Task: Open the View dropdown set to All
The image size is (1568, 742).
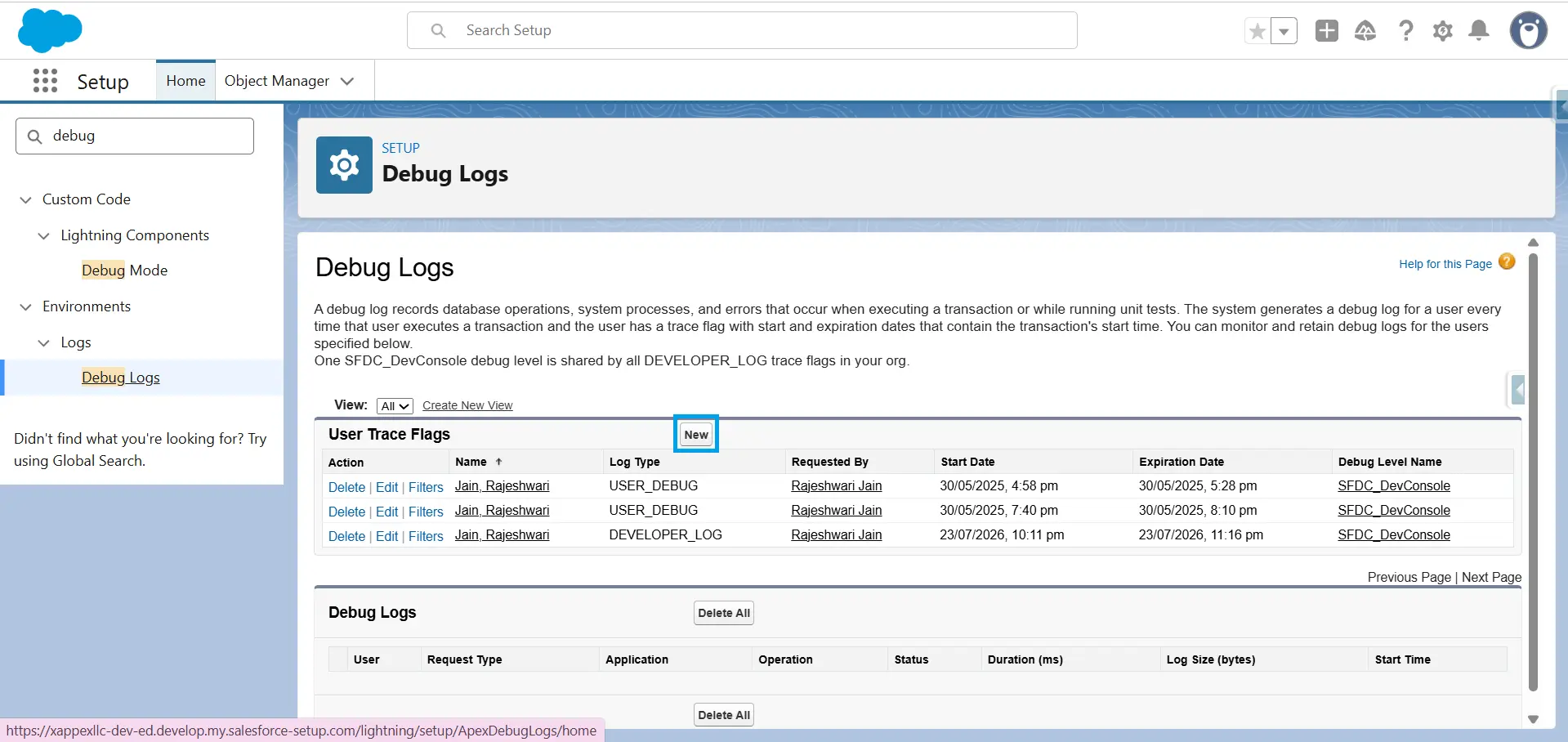Action: (395, 406)
